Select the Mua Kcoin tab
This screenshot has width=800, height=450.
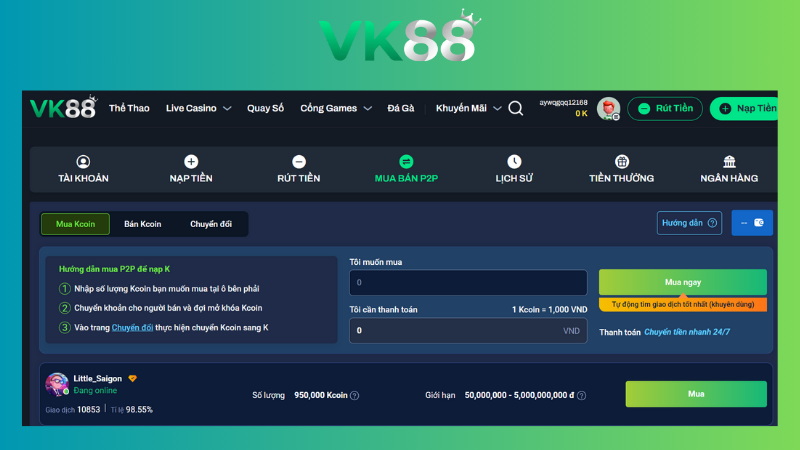tap(76, 224)
